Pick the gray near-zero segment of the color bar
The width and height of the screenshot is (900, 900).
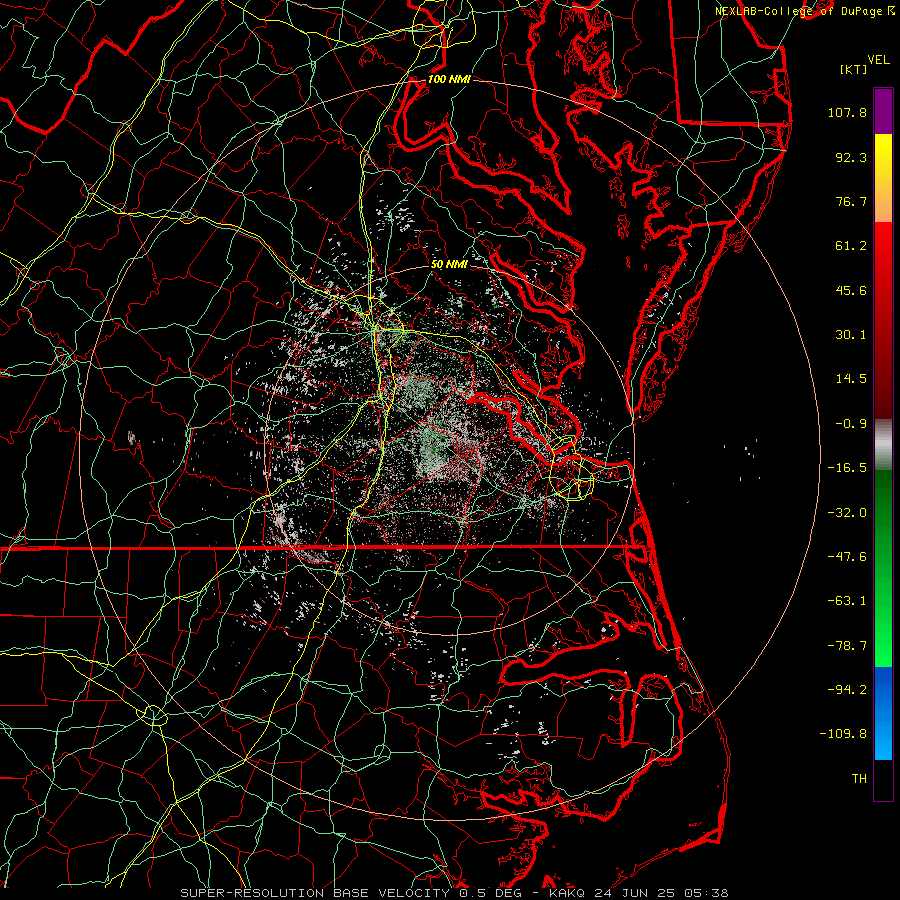coord(883,442)
